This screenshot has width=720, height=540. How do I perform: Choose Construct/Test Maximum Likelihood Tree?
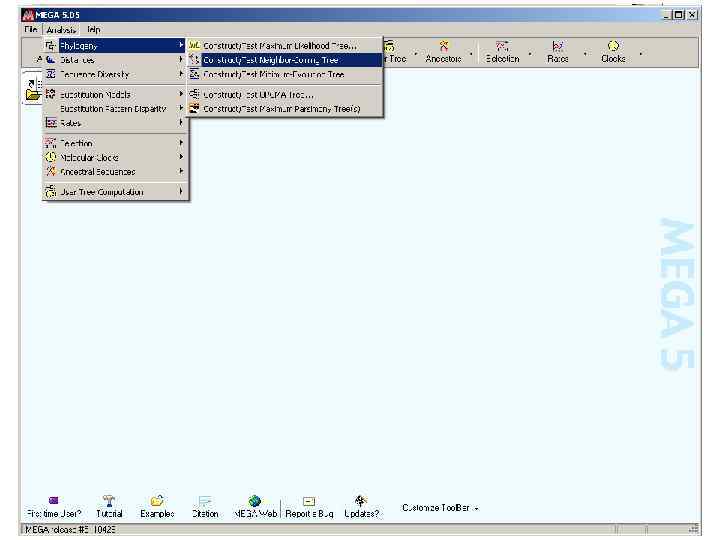[x=285, y=45]
